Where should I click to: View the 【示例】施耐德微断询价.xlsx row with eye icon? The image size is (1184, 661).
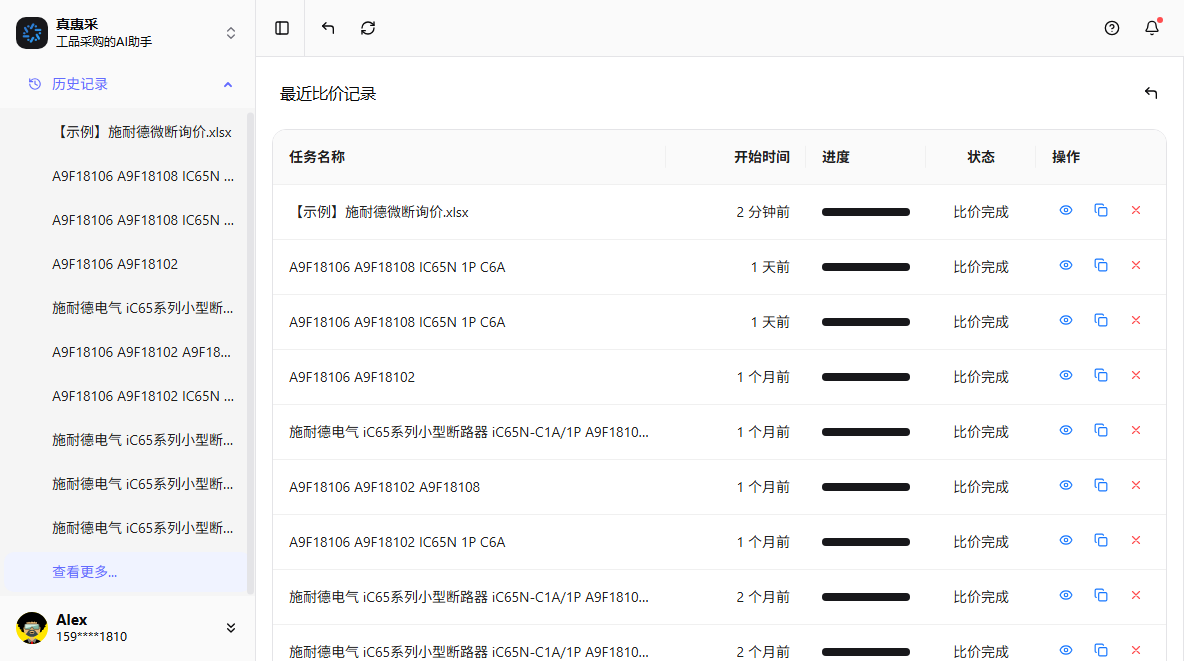pos(1066,211)
